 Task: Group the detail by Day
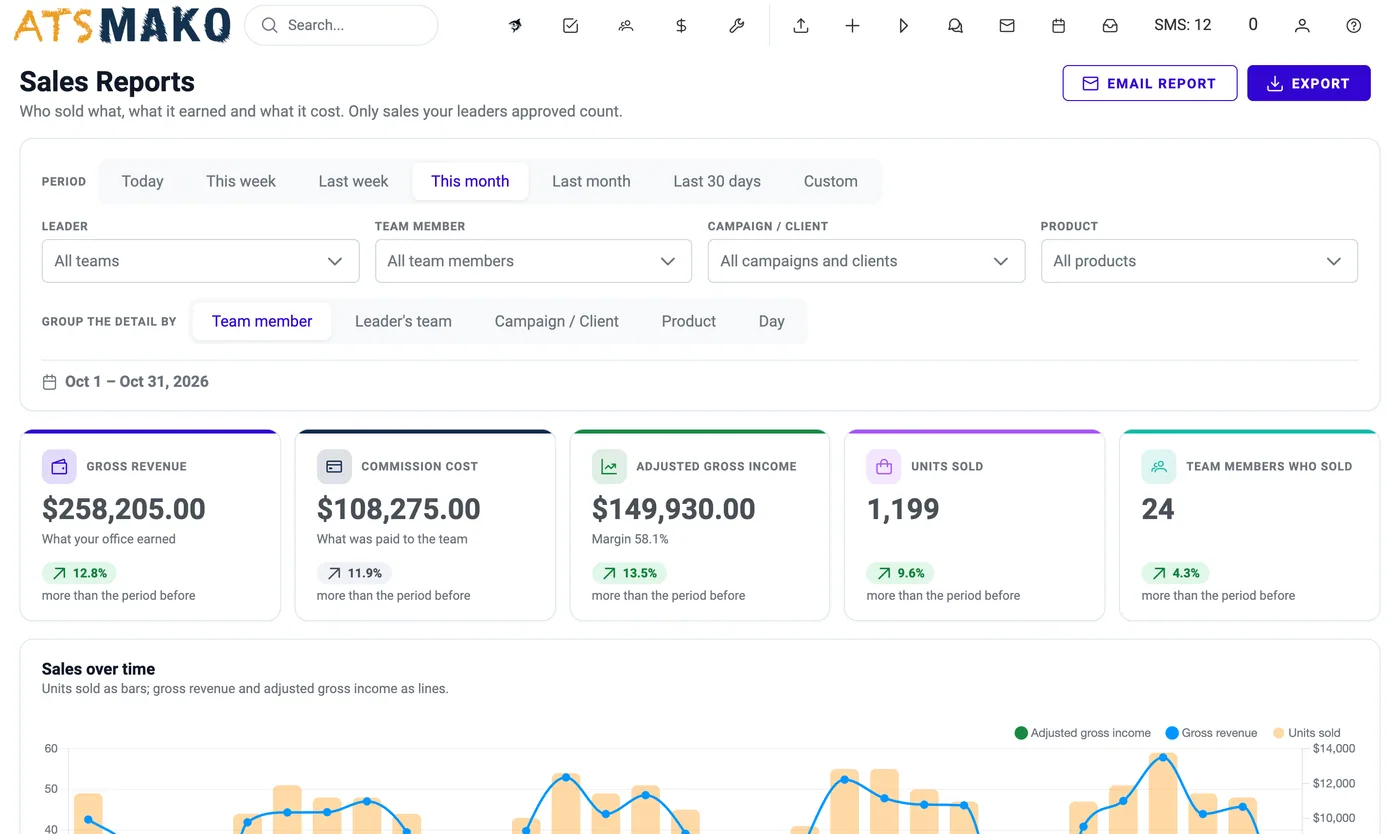pyautogui.click(x=771, y=321)
